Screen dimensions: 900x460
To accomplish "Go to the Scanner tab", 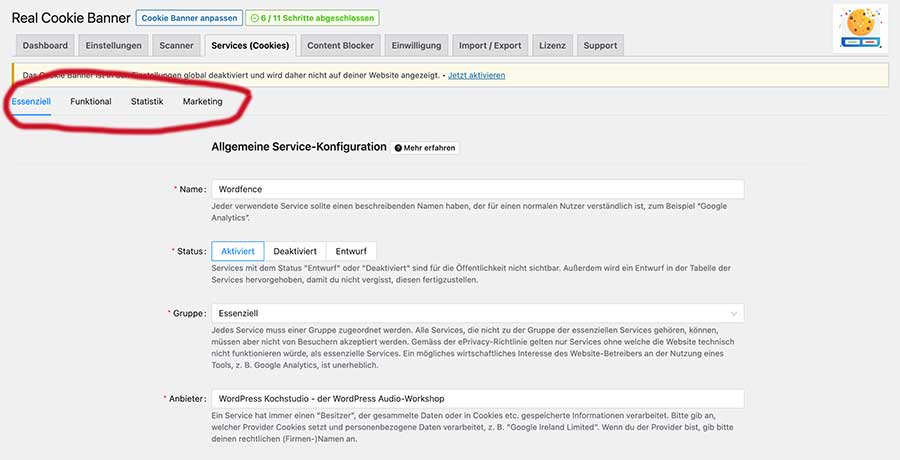I will [176, 45].
